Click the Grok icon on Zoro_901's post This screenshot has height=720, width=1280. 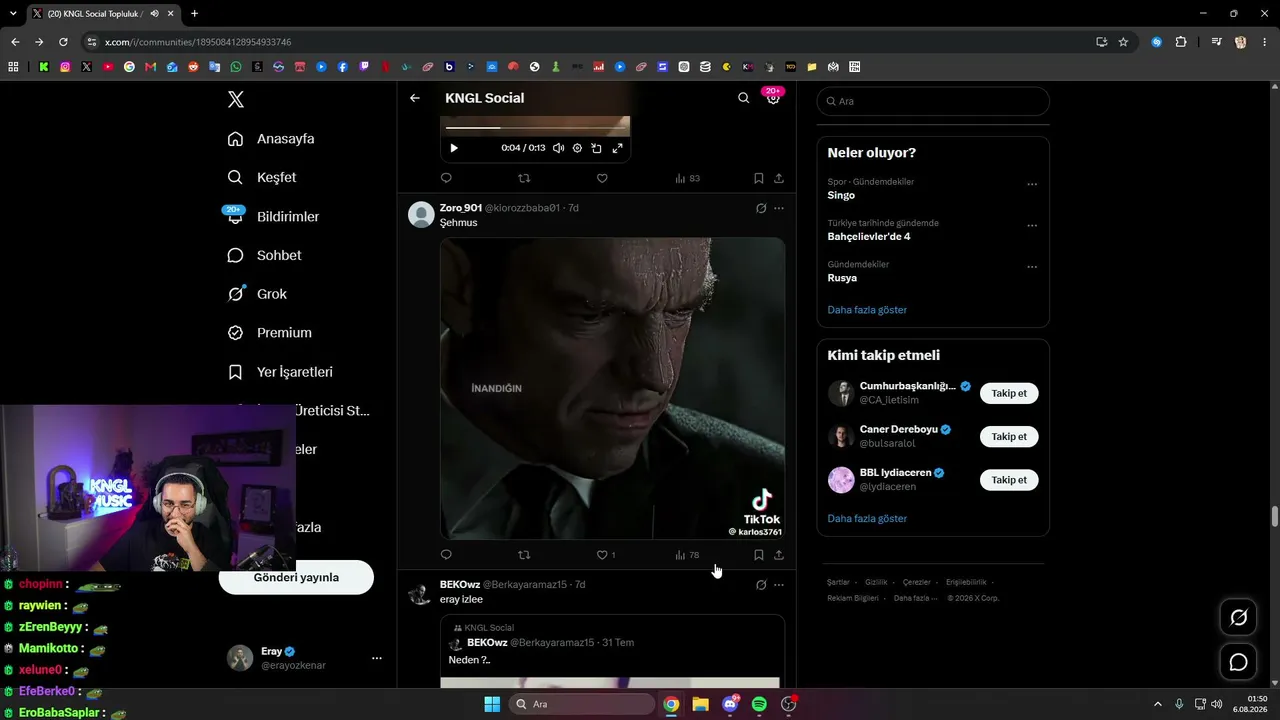[761, 208]
